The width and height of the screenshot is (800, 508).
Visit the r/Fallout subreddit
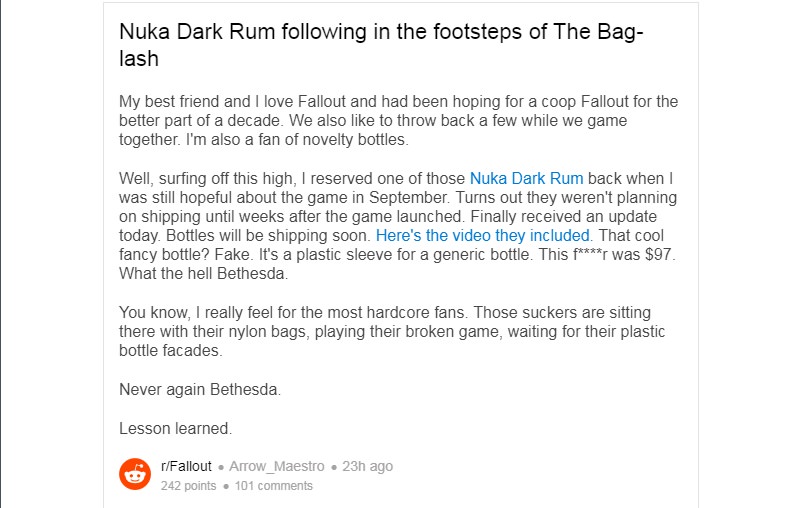(x=186, y=466)
